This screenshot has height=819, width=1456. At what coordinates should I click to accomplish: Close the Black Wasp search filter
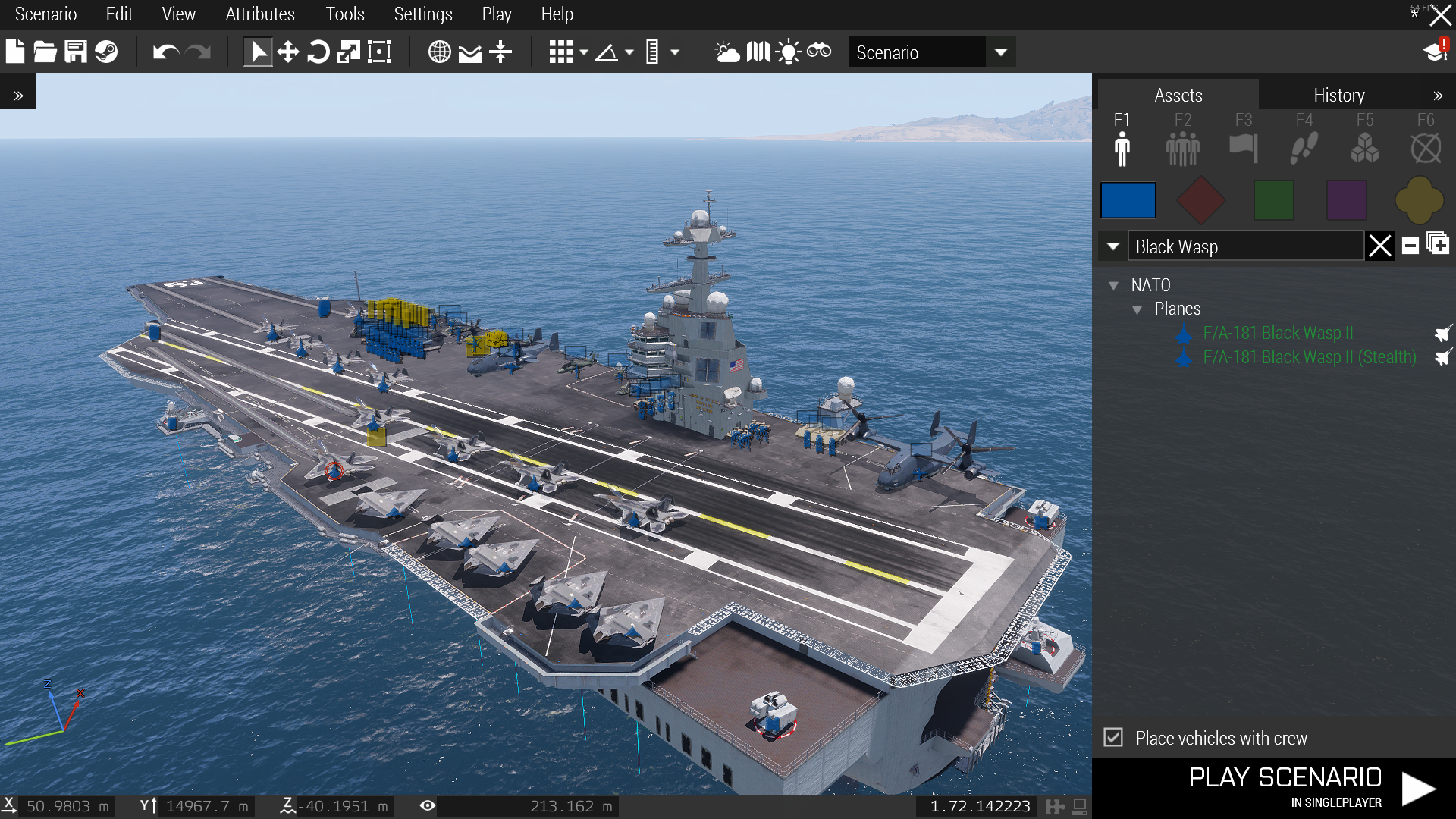click(1380, 247)
